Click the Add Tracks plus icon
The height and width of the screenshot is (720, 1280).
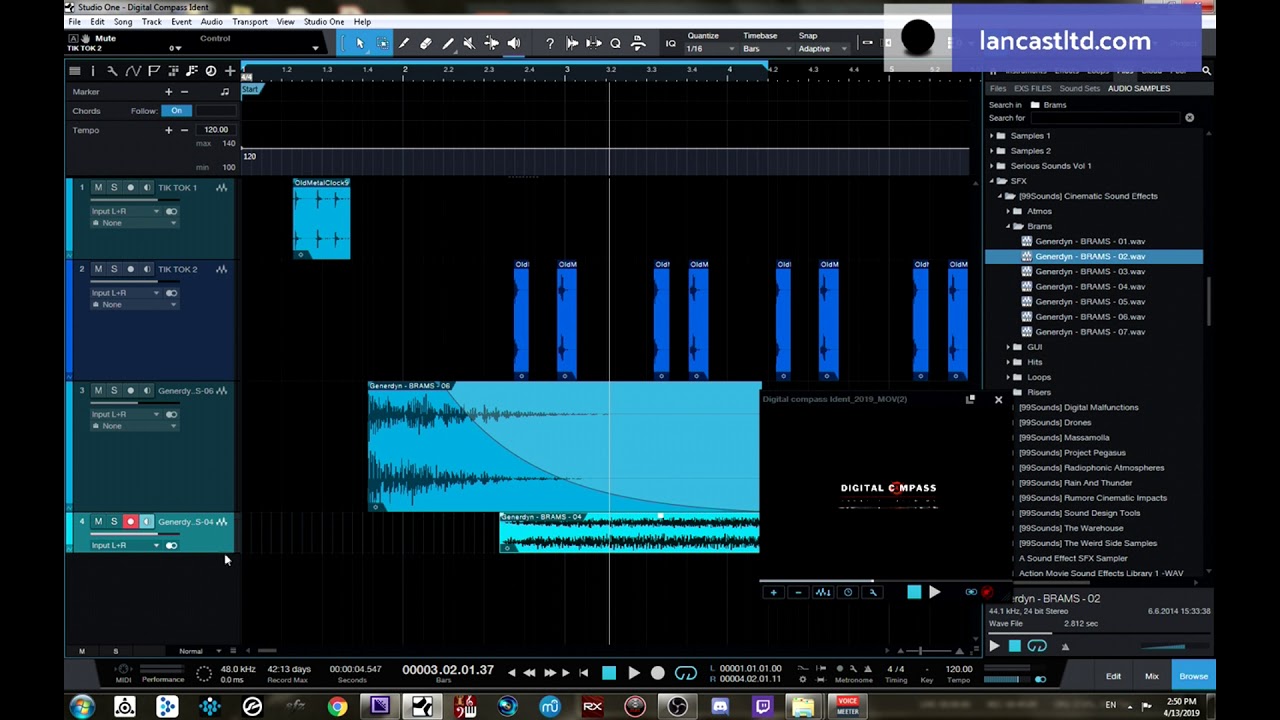[230, 71]
